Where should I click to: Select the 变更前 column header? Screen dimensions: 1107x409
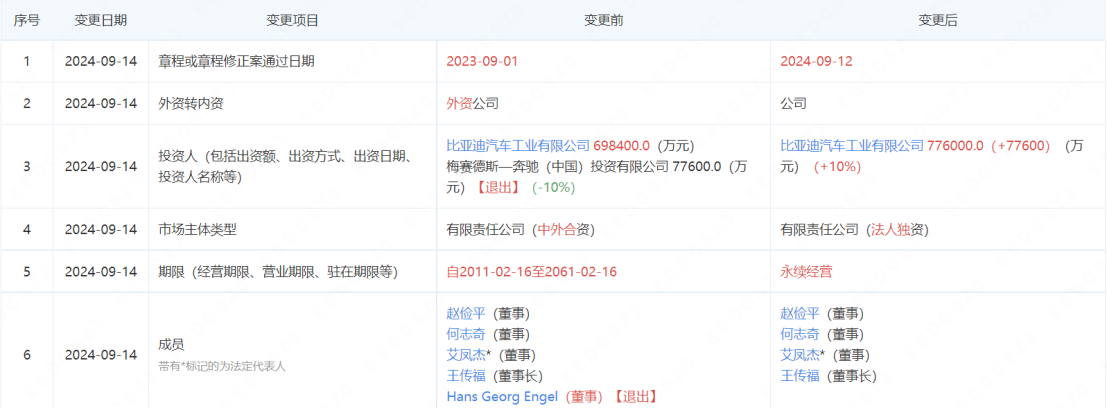603,20
